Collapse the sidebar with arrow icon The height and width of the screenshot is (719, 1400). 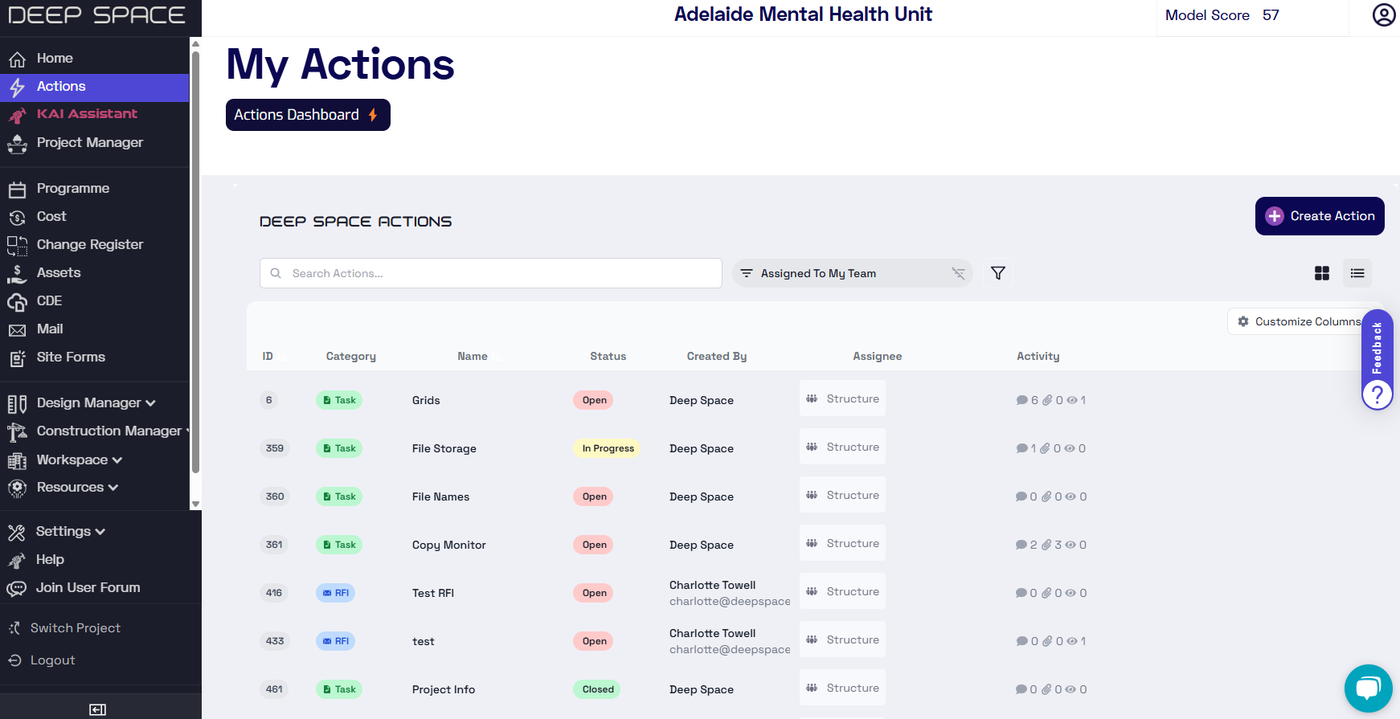(x=97, y=709)
